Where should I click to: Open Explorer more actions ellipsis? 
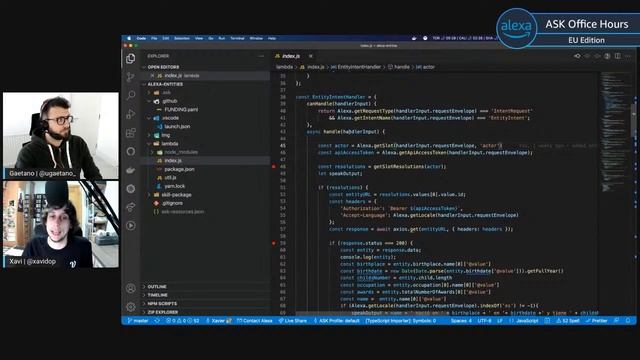pyautogui.click(x=261, y=56)
